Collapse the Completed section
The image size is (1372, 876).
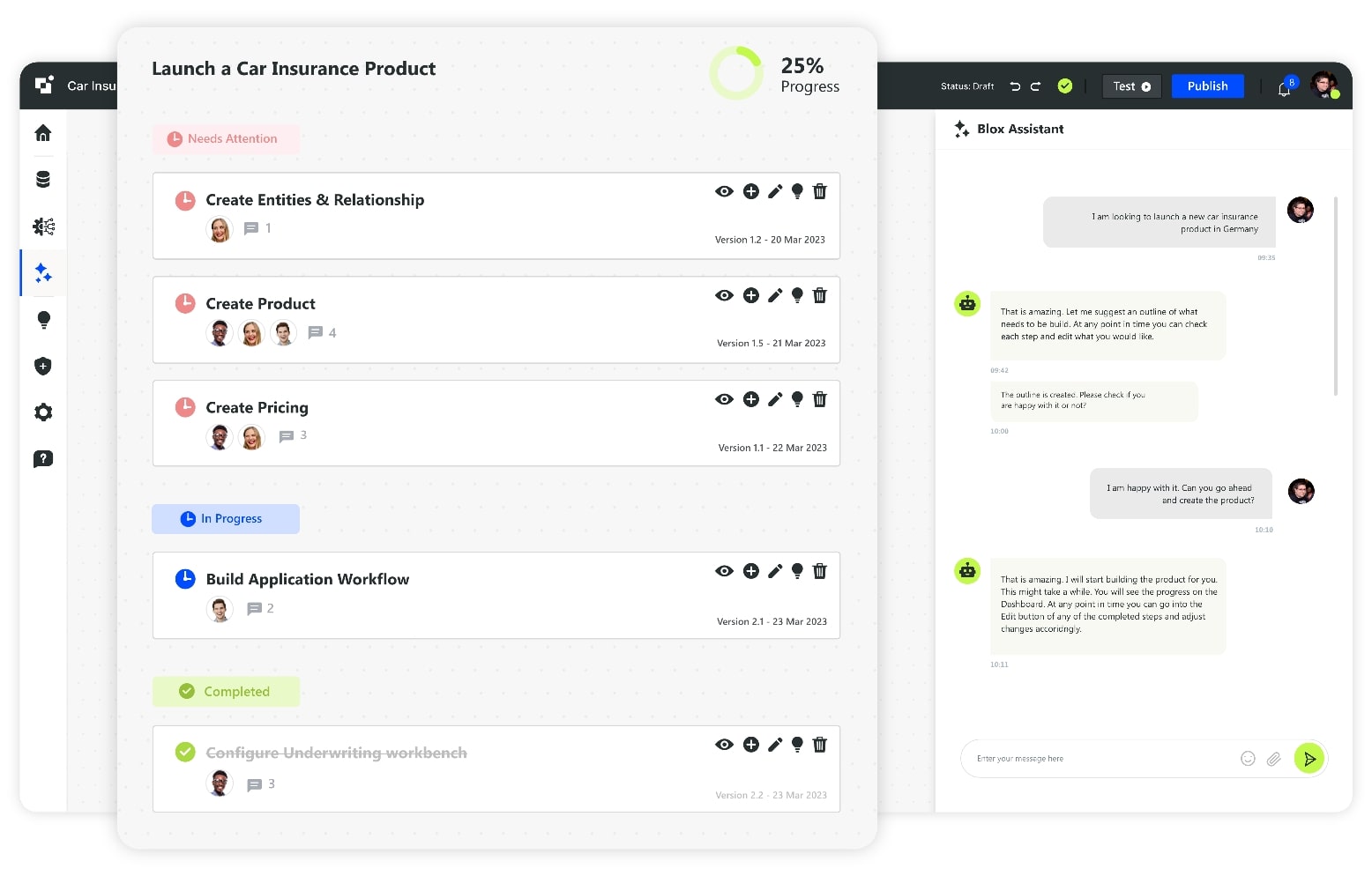(226, 692)
